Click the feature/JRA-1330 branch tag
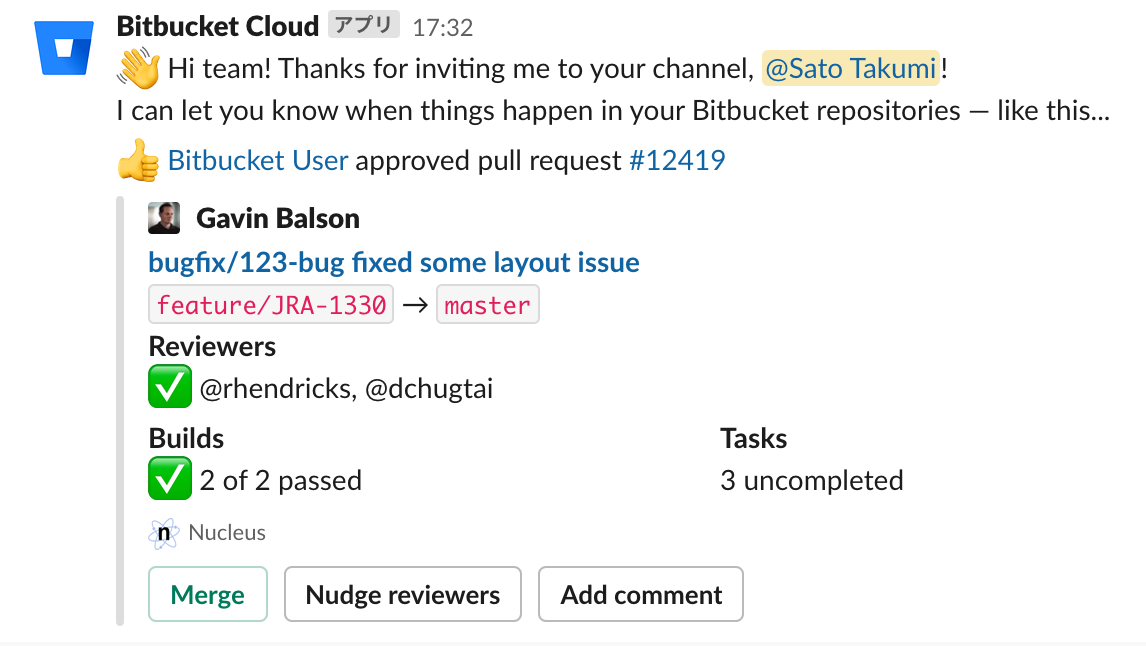Screen dimensions: 1146x646 point(271,305)
